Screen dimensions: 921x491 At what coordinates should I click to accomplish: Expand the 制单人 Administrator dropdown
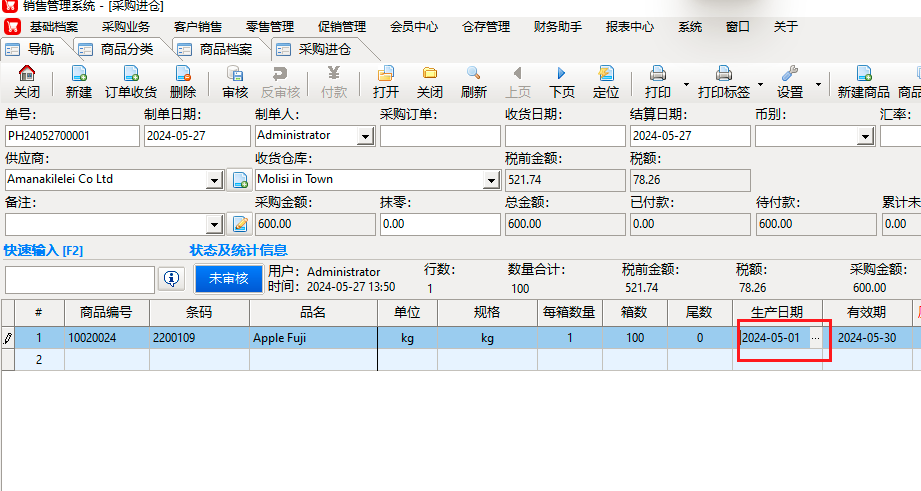365,137
